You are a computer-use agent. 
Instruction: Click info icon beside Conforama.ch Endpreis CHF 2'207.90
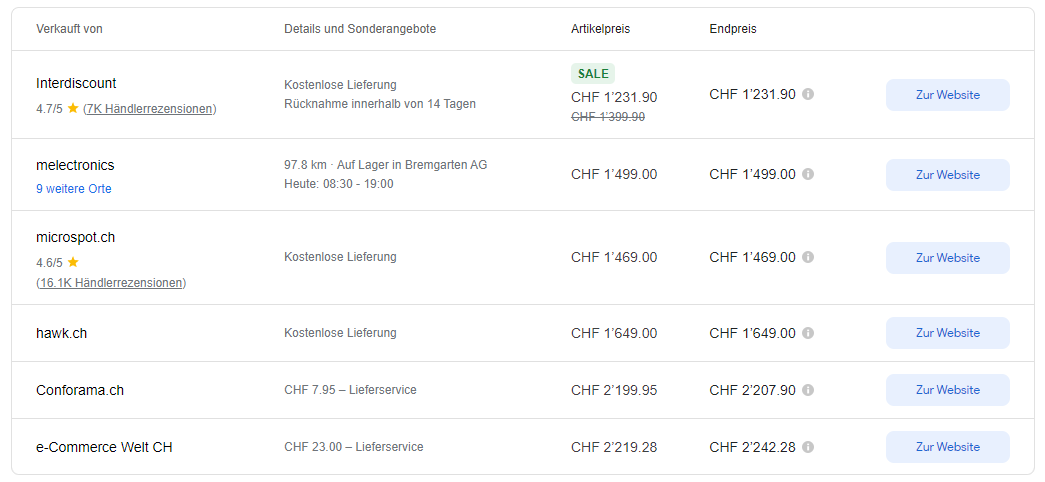click(x=808, y=390)
